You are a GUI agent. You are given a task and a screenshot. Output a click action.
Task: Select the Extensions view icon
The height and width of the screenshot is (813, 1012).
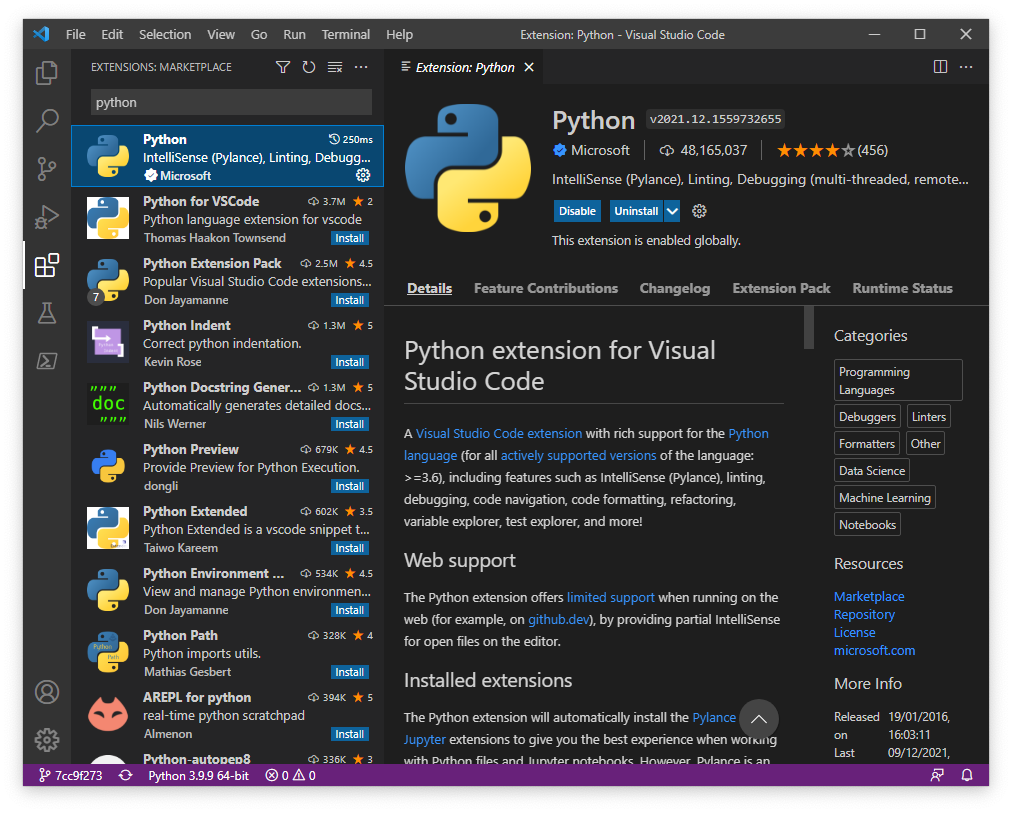point(46,265)
